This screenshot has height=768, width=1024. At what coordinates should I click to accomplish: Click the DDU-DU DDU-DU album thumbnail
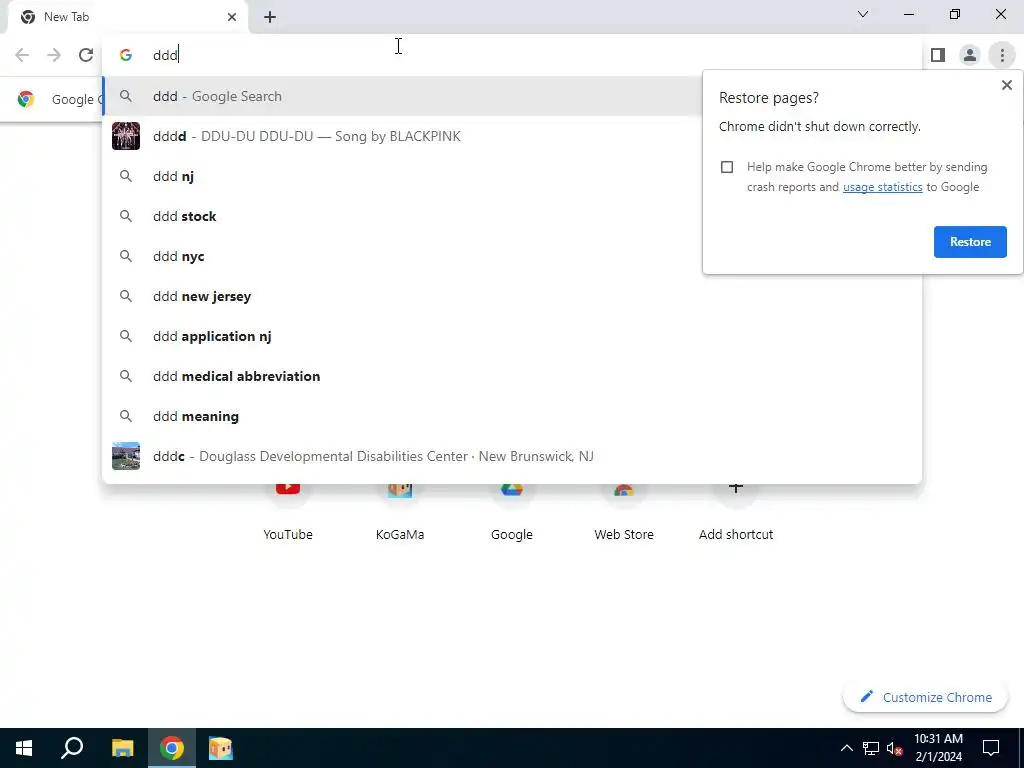(x=126, y=136)
